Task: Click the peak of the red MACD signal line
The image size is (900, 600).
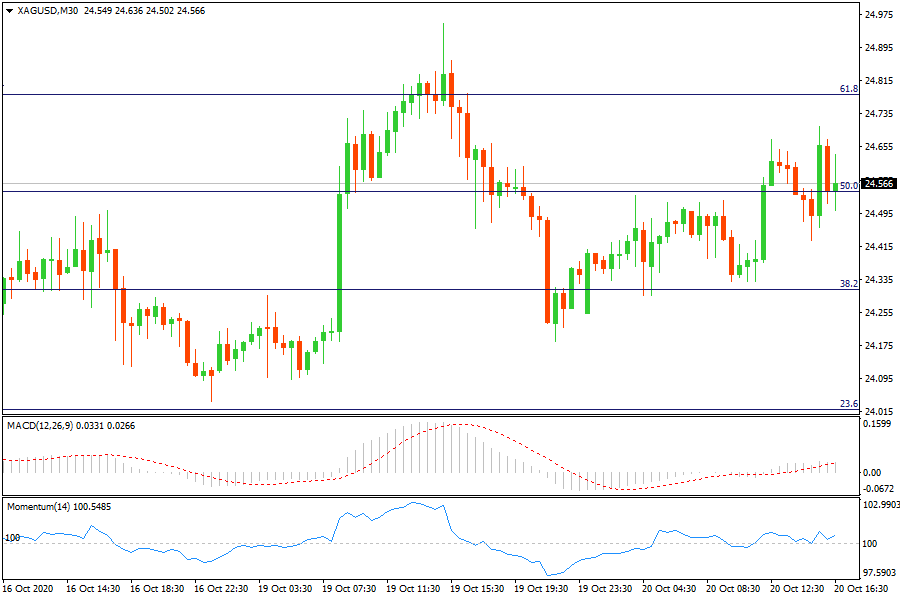Action: coord(459,424)
